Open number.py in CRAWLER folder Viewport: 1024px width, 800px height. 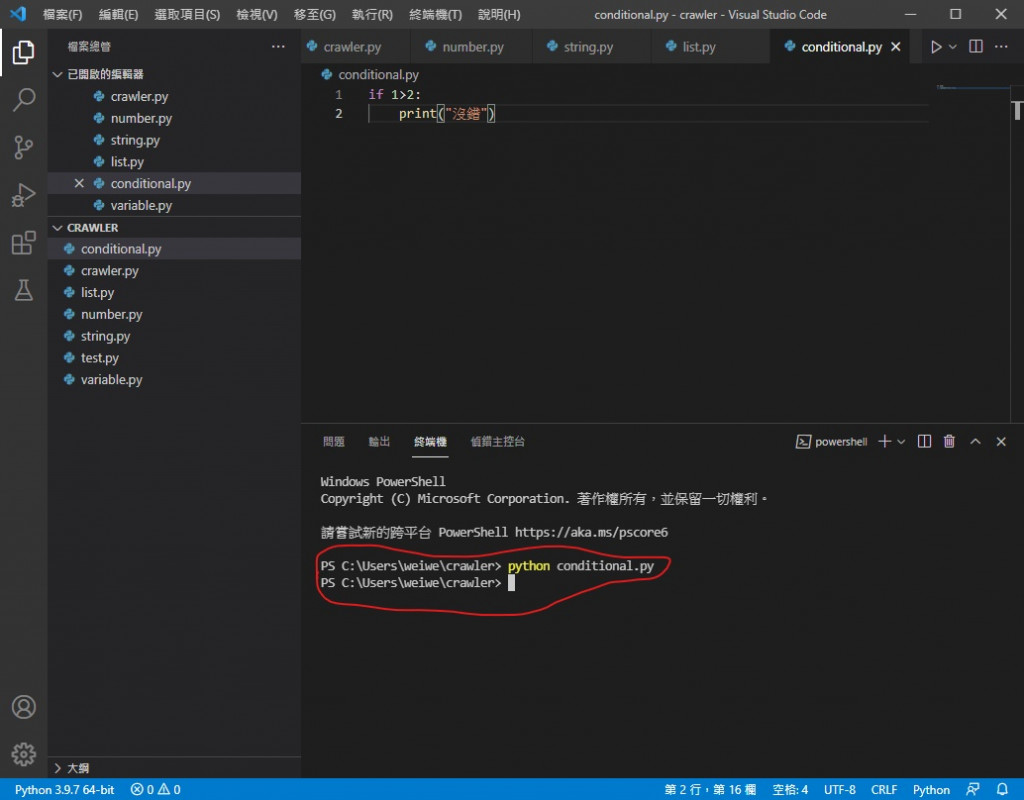pos(174,314)
